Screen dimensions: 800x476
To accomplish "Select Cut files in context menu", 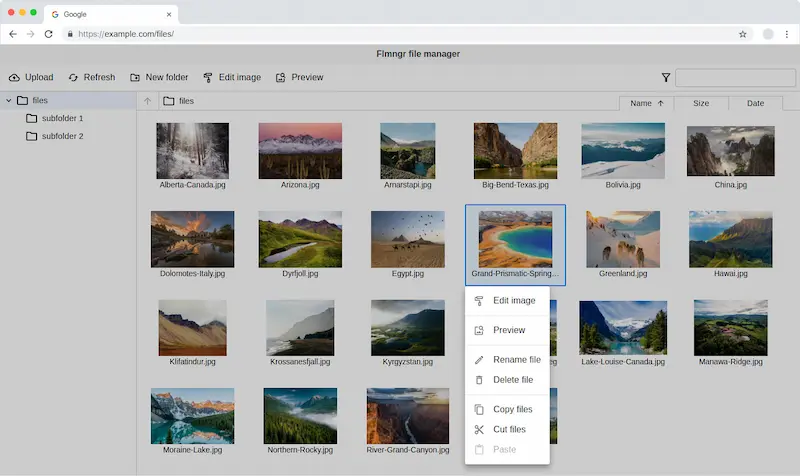I will [x=508, y=429].
